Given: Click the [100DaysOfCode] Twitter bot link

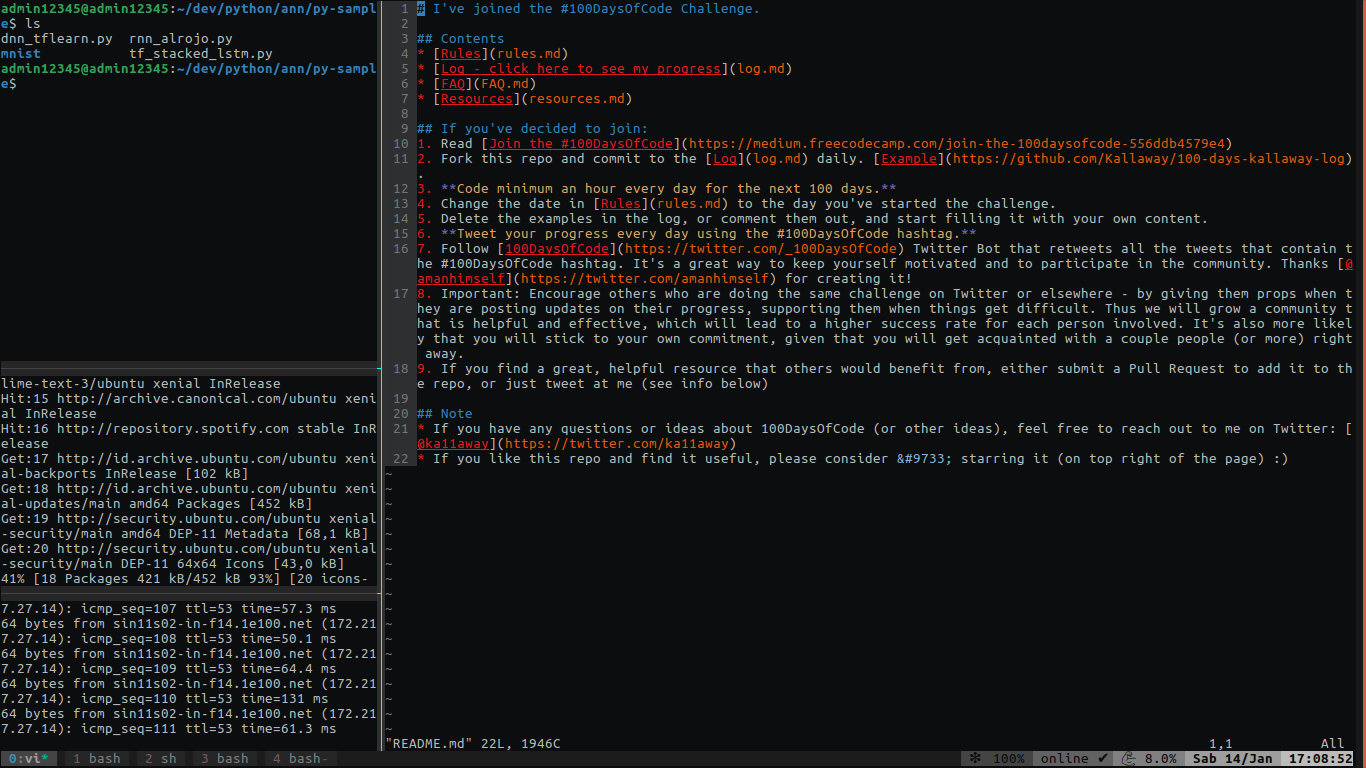Looking at the screenshot, I should point(557,249).
